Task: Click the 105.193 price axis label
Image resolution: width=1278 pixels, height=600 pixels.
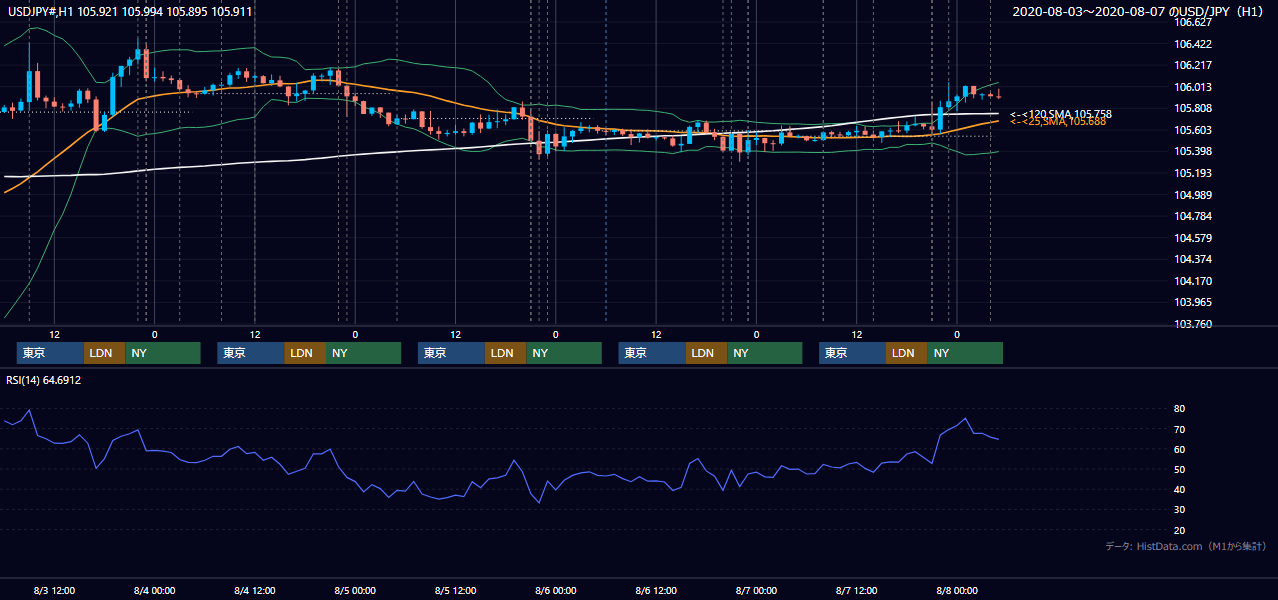Action: tap(1194, 173)
